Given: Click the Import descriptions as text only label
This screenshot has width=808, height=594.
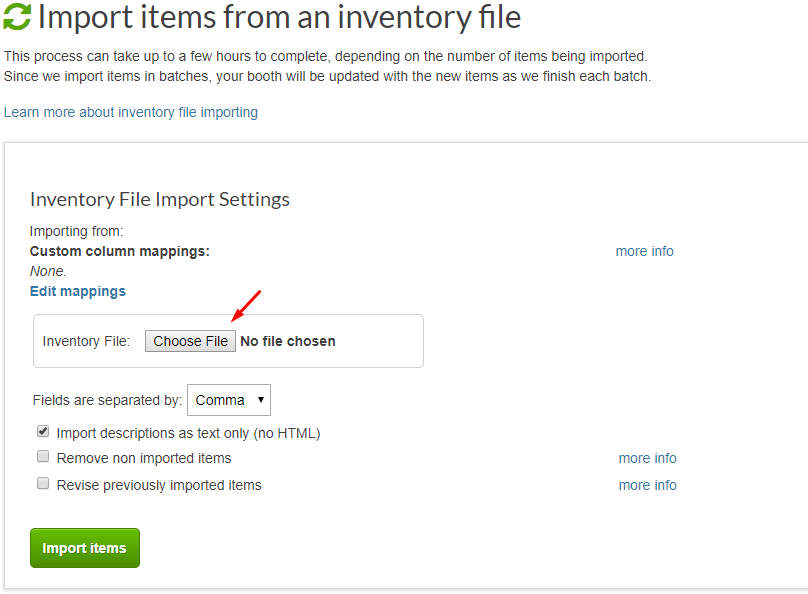Looking at the screenshot, I should (189, 434).
